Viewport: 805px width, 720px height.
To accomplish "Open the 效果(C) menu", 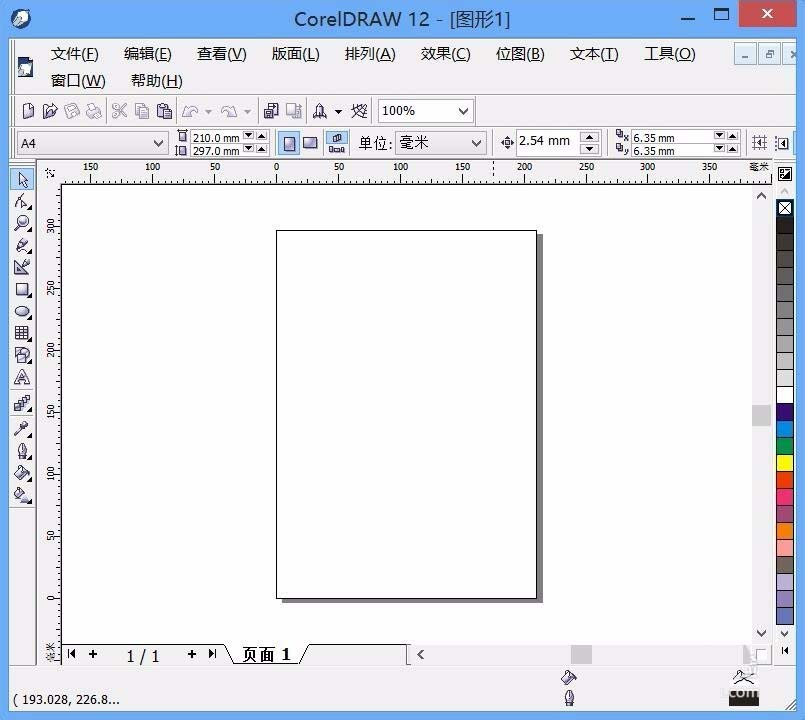I will 446,53.
